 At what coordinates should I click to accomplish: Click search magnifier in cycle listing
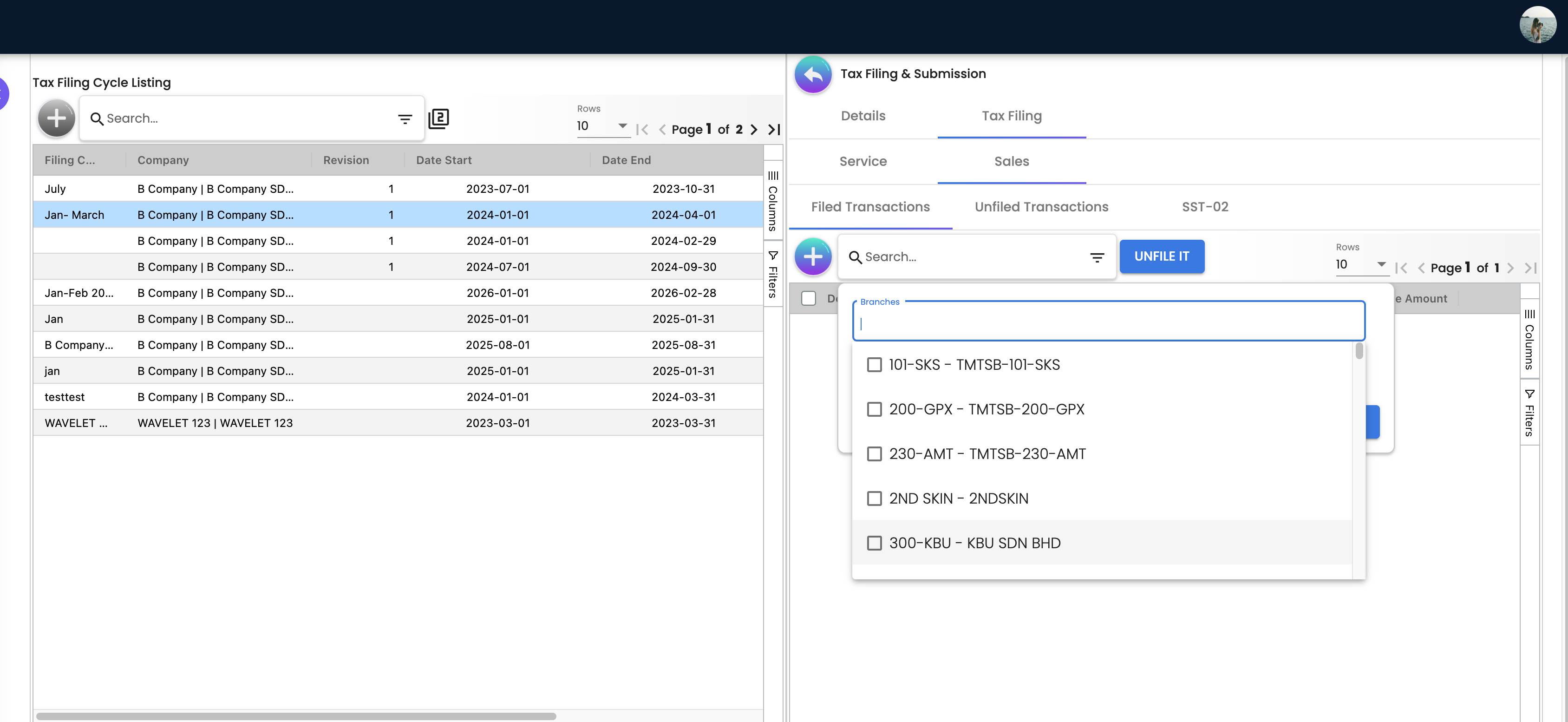[x=97, y=119]
